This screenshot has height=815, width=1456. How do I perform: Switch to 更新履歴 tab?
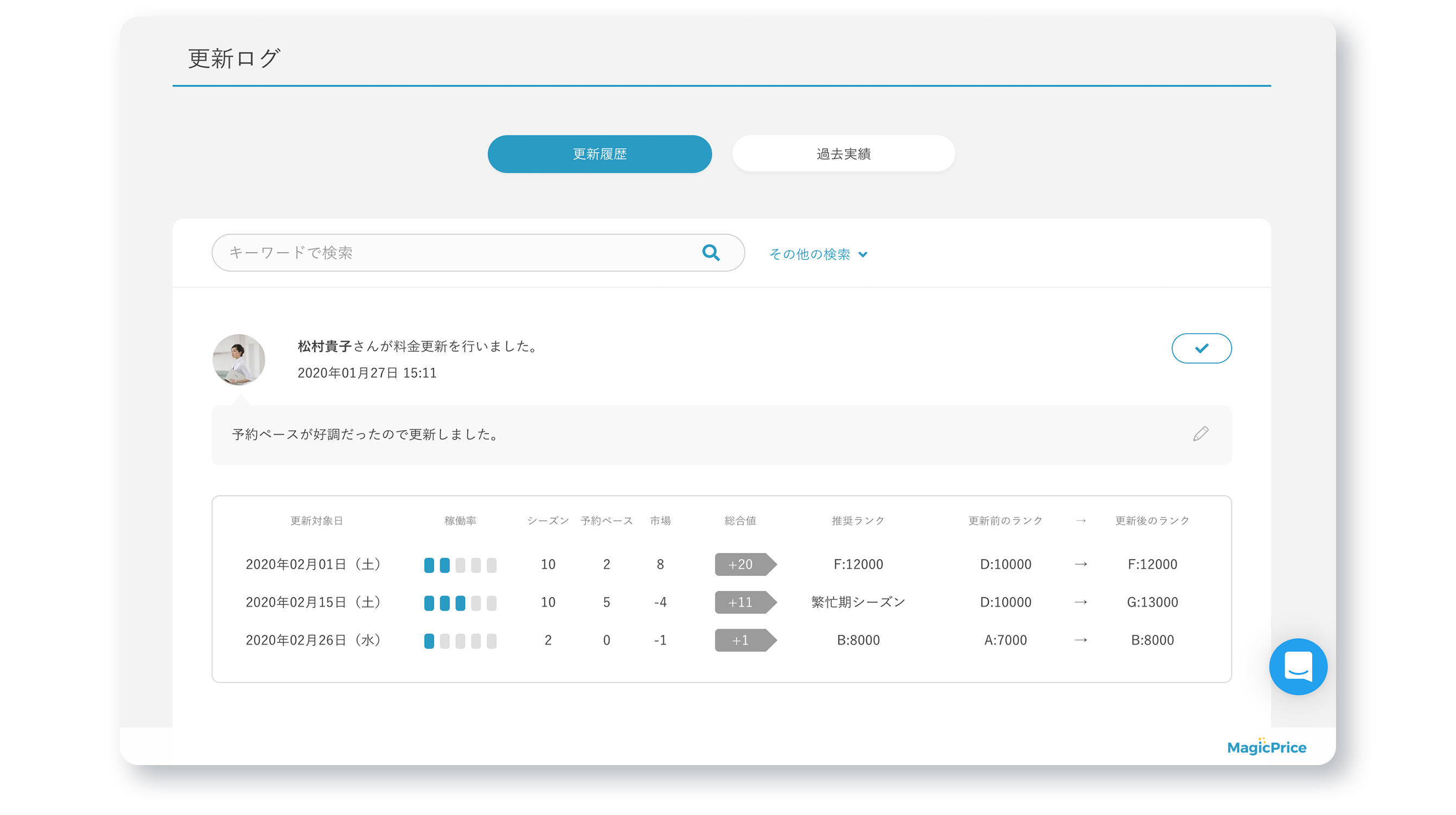pos(599,154)
